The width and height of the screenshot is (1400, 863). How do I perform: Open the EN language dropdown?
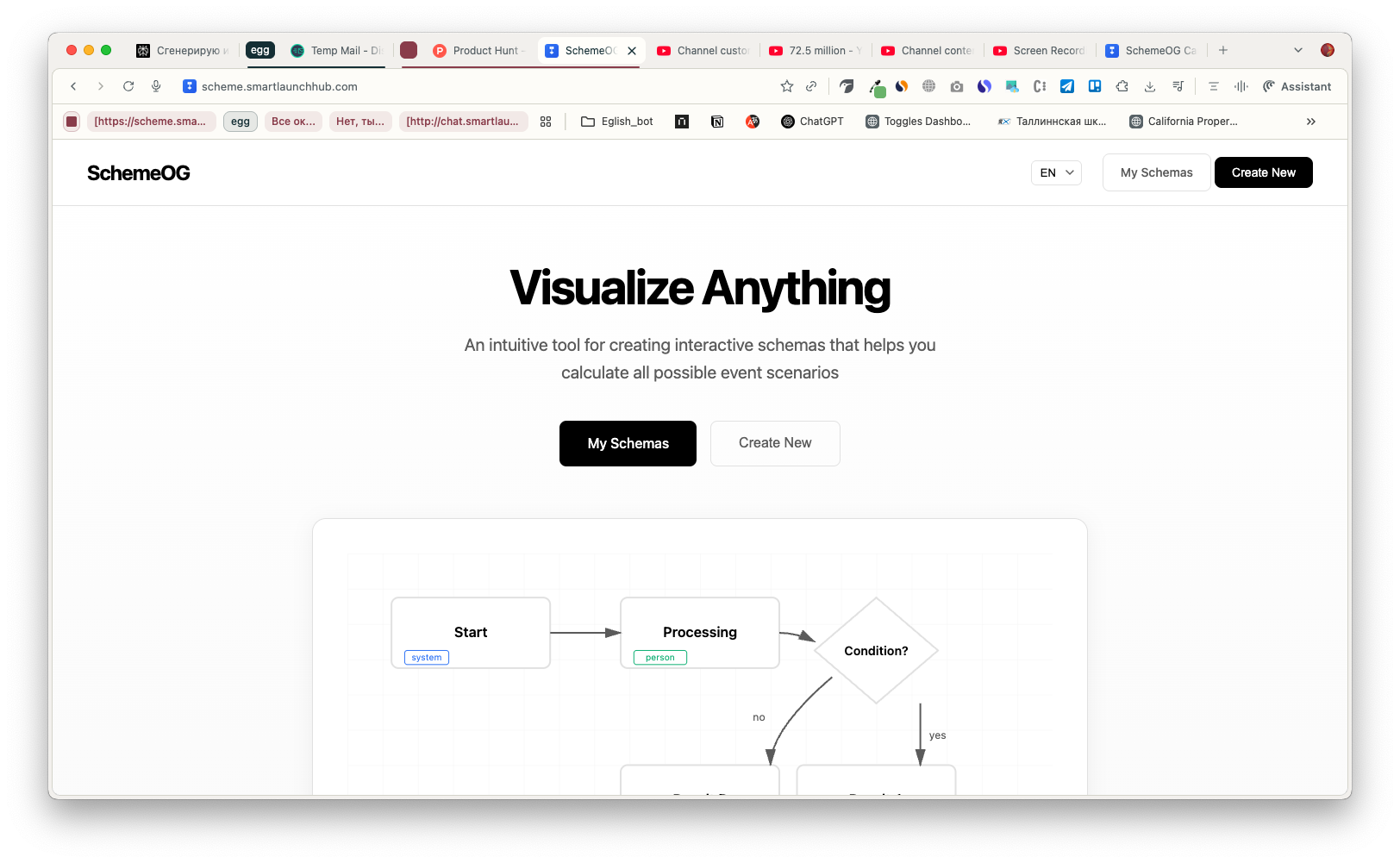pyautogui.click(x=1056, y=172)
